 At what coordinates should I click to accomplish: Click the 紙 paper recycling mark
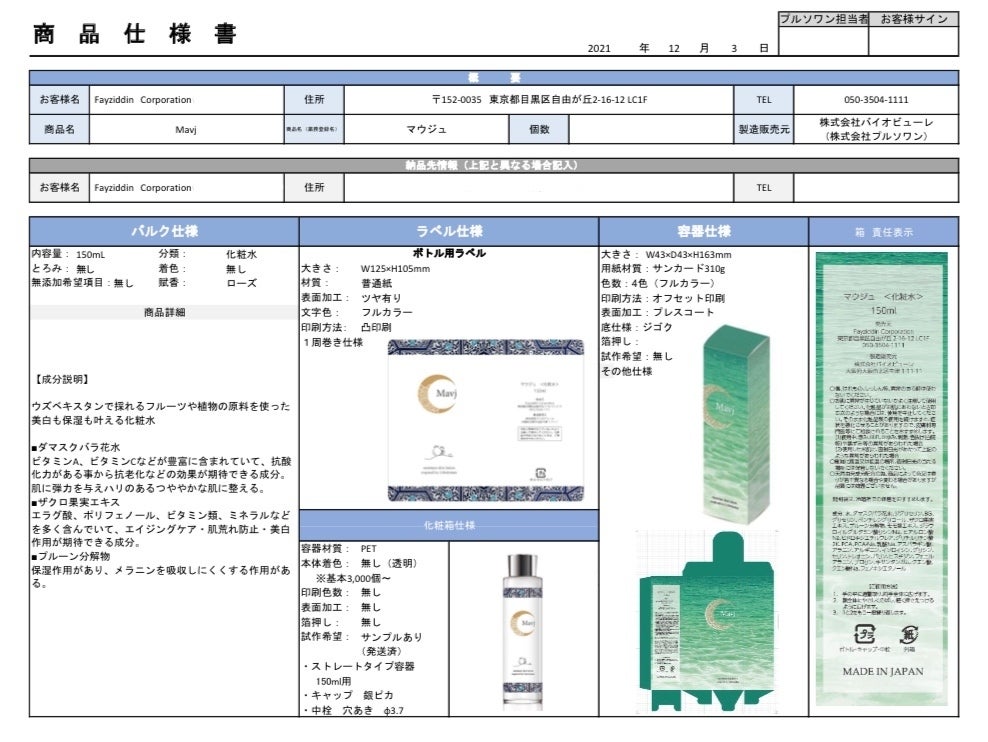[909, 633]
